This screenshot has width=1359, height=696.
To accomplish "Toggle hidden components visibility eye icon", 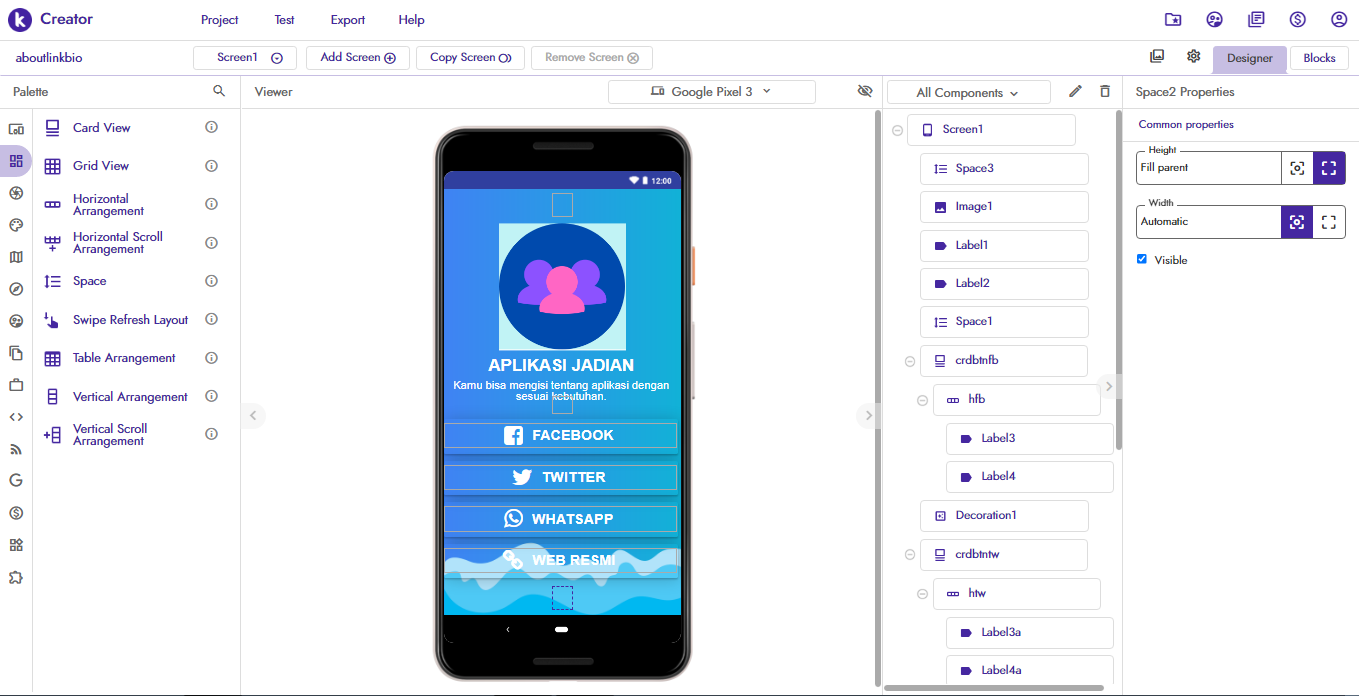I will tap(865, 91).
